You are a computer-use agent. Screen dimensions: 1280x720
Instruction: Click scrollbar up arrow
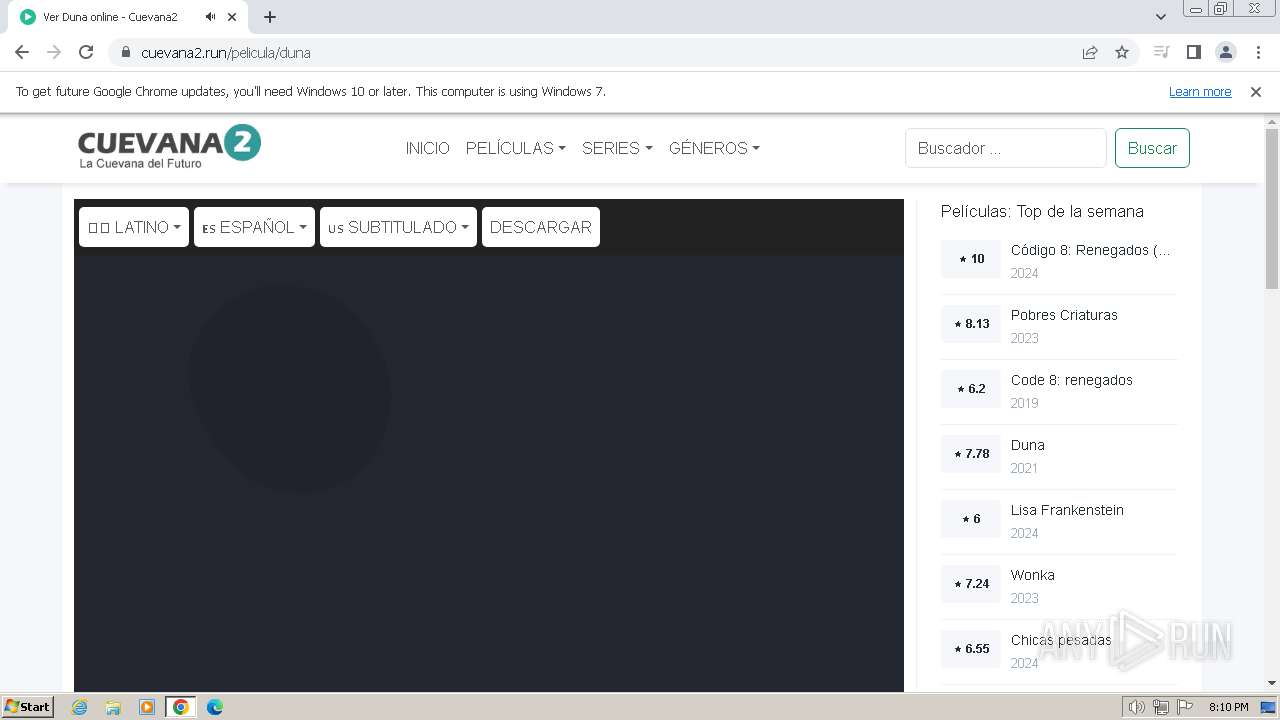1272,122
